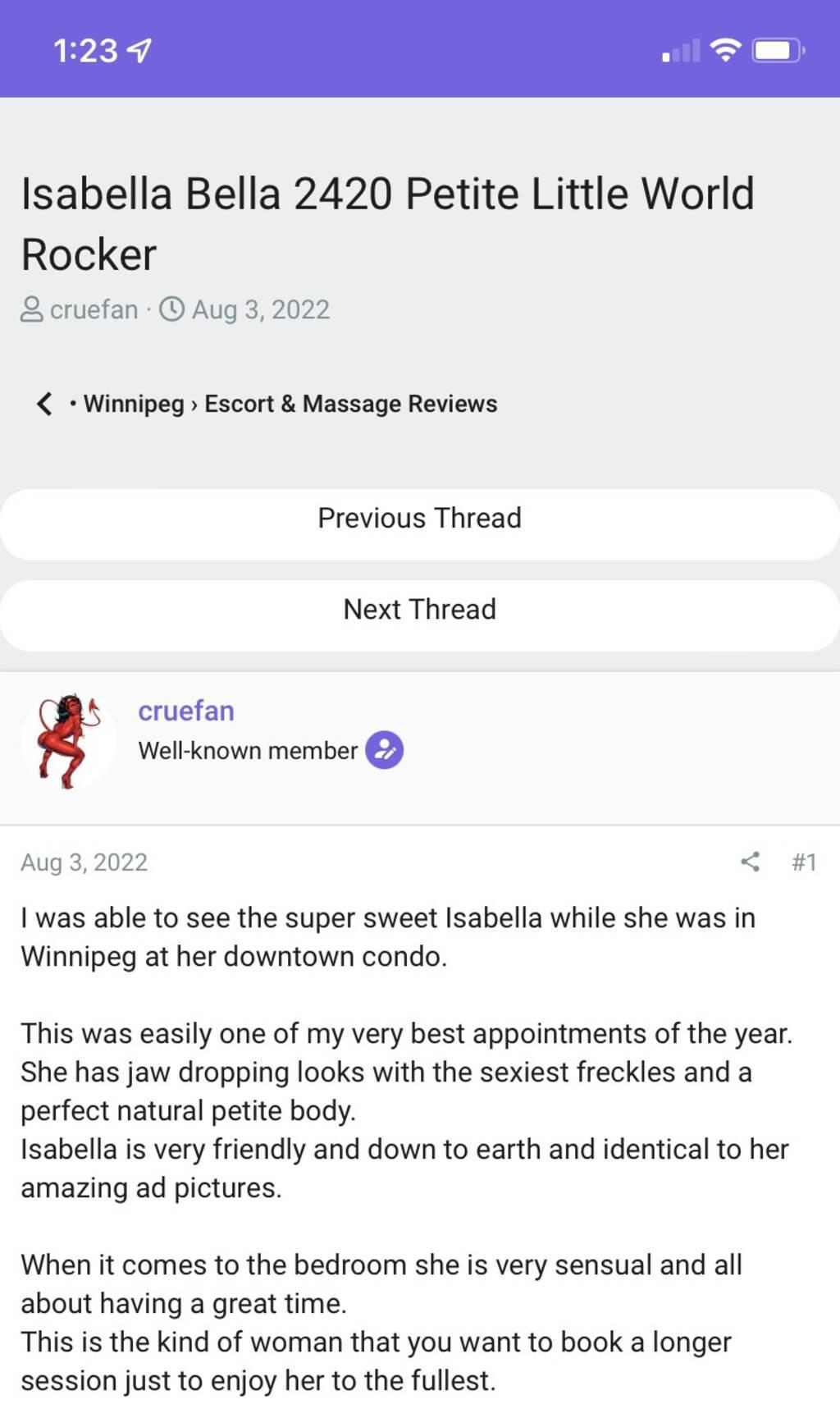The height and width of the screenshot is (1418, 840).
Task: Tap the clock icon beside thread date
Action: [171, 309]
